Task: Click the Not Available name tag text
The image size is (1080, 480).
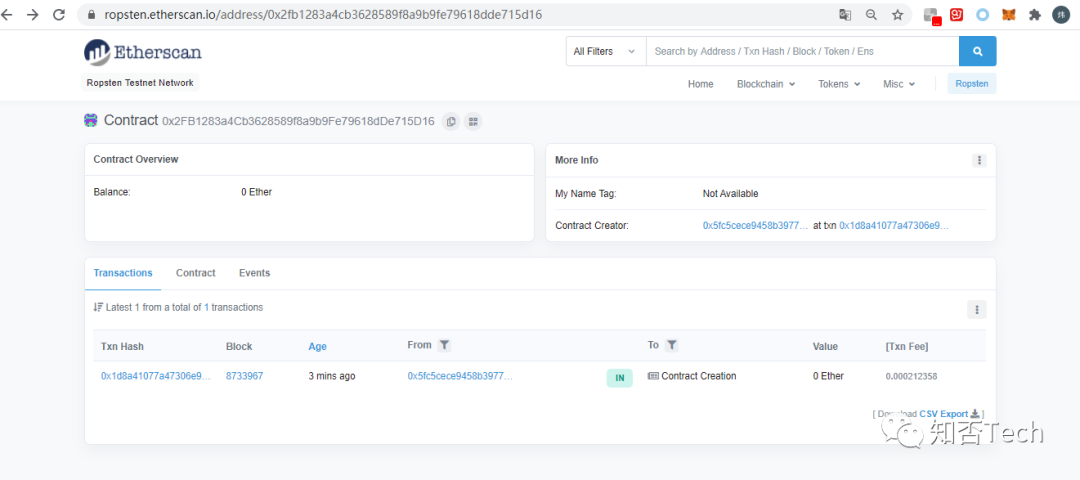Action: coord(730,194)
